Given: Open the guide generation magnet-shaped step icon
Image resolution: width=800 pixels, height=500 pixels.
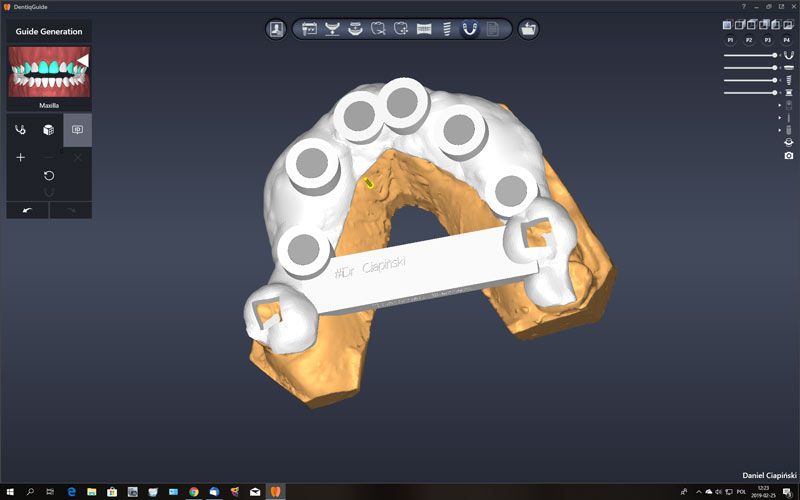Looking at the screenshot, I should pos(469,29).
